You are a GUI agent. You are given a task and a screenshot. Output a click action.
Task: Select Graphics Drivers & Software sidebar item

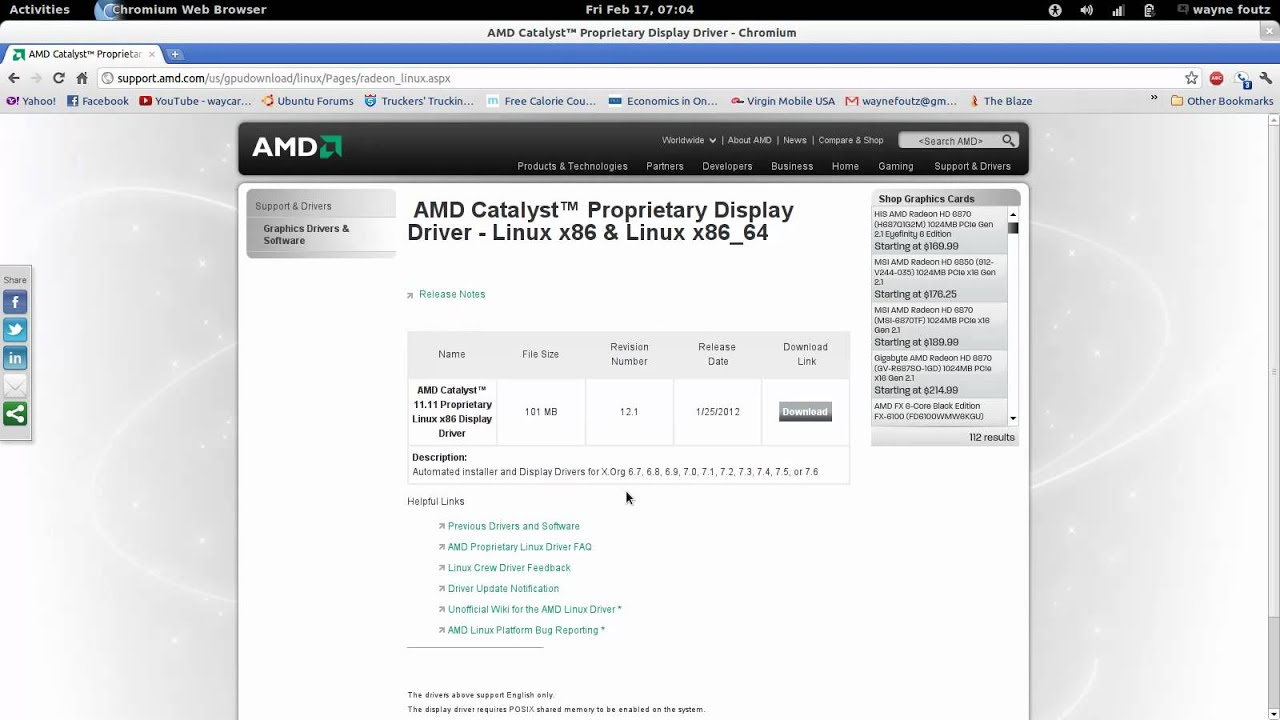point(307,234)
